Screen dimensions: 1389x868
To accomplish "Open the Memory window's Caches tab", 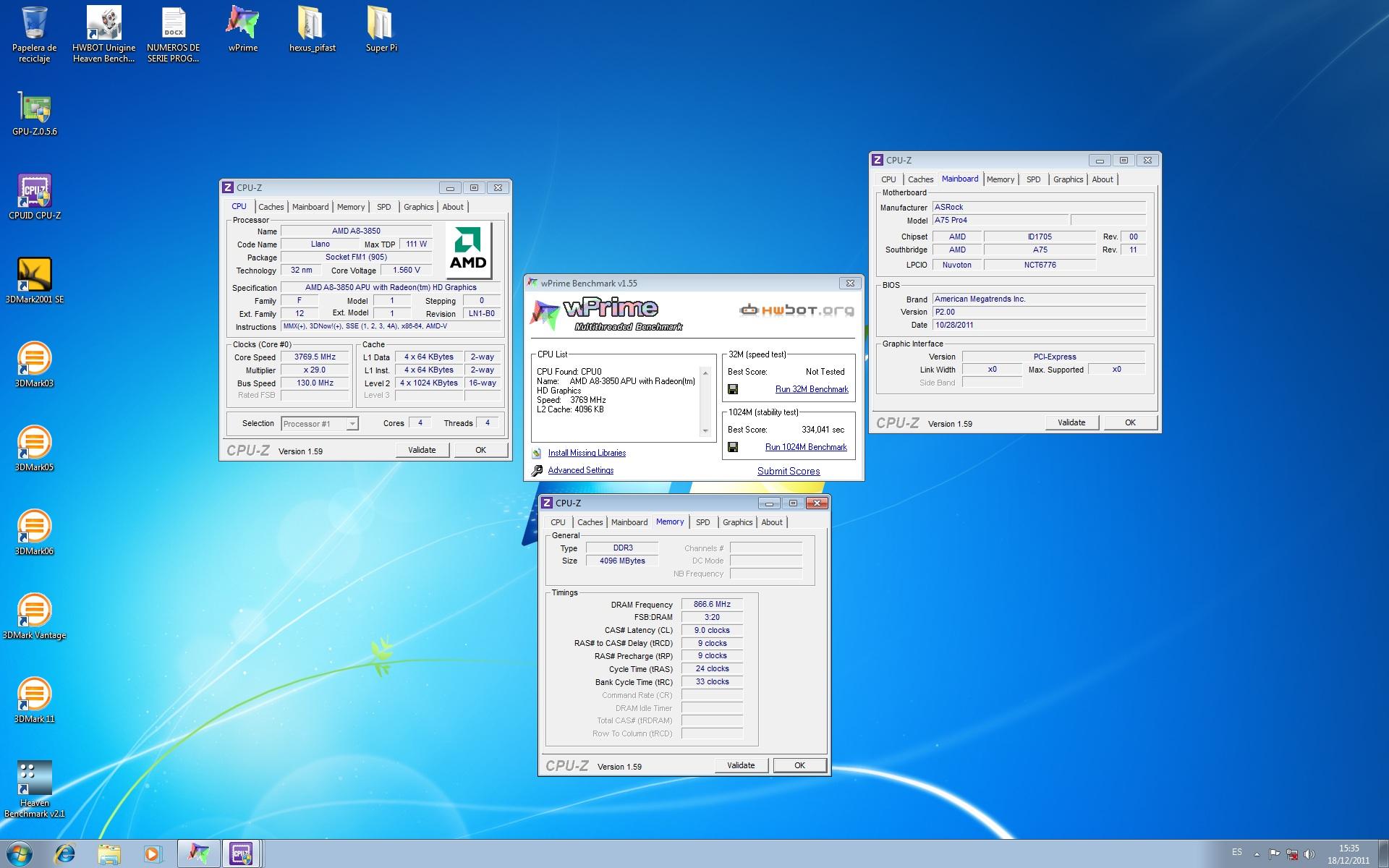I will point(590,522).
